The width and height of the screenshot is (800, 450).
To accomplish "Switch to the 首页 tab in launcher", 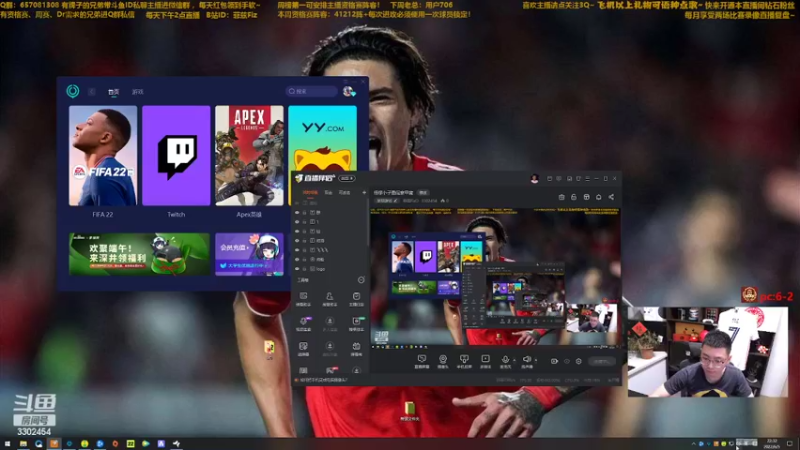I will tap(113, 92).
